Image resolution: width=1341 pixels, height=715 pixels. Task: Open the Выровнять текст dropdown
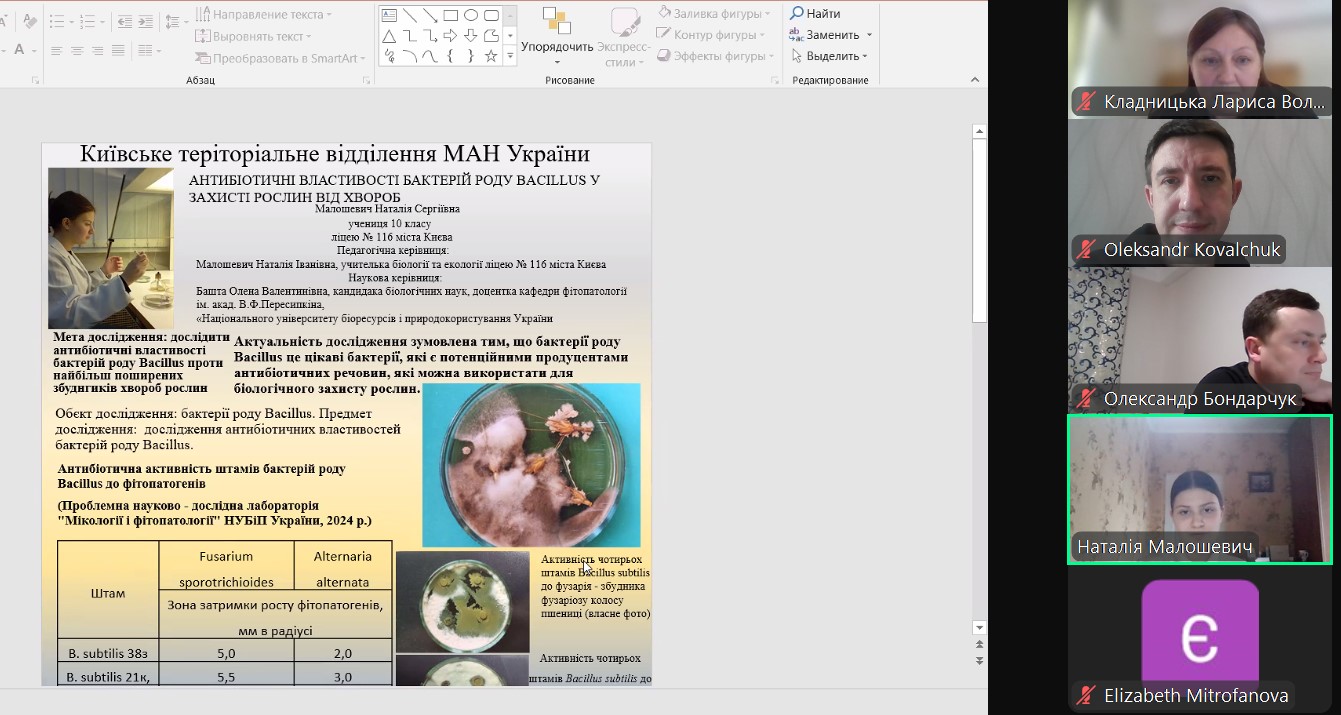coord(253,36)
